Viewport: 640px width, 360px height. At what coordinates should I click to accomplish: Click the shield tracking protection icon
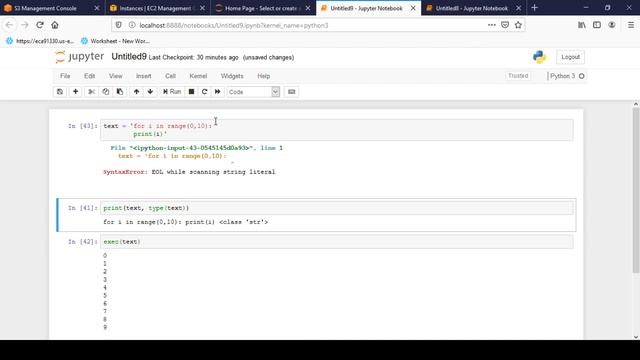click(118, 25)
